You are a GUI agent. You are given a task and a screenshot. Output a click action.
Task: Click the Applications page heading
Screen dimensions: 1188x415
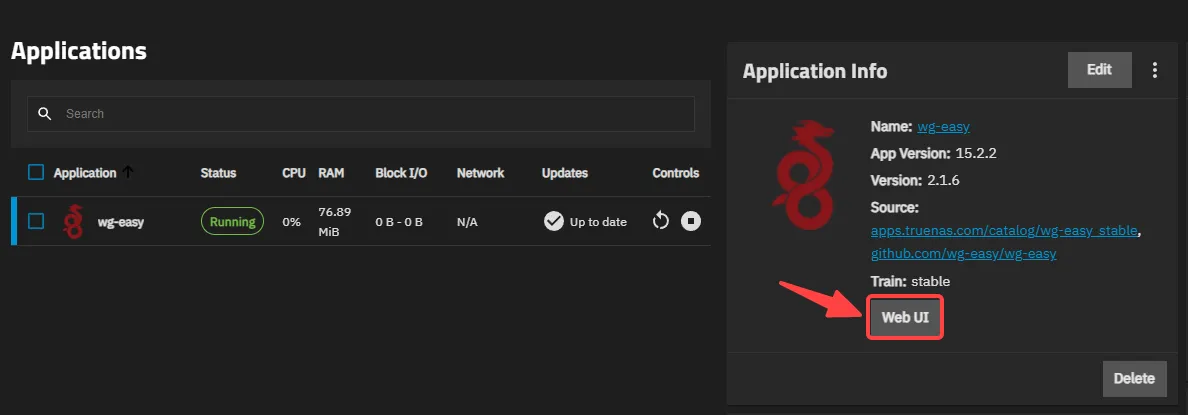[x=79, y=51]
